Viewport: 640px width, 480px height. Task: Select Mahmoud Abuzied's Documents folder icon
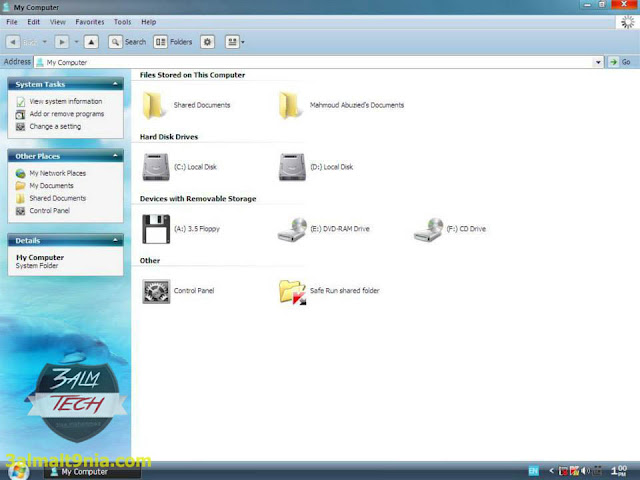[x=289, y=105]
